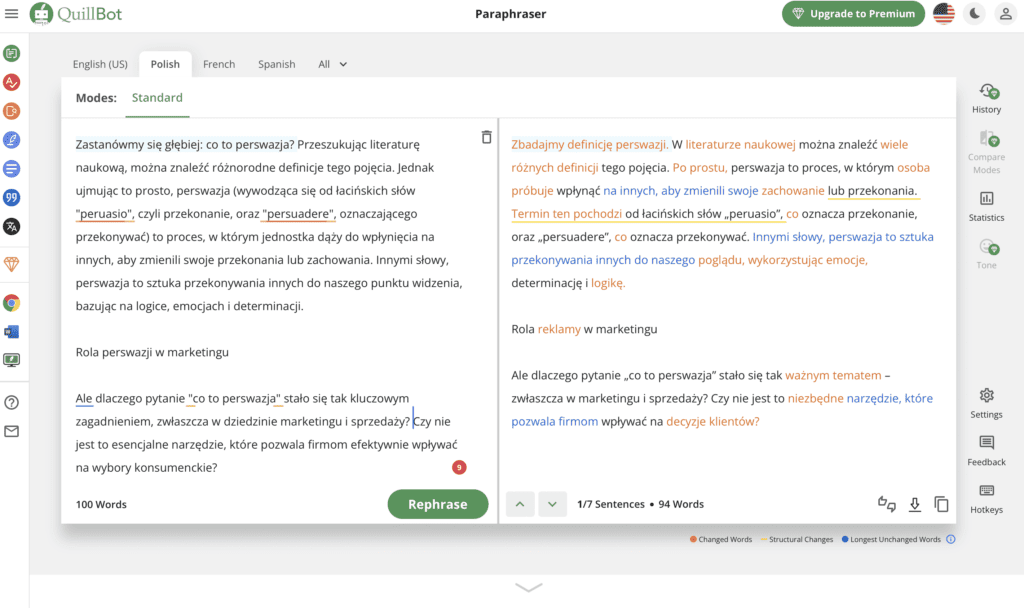
Task: Click the trash icon to clear input text
Action: 487,137
